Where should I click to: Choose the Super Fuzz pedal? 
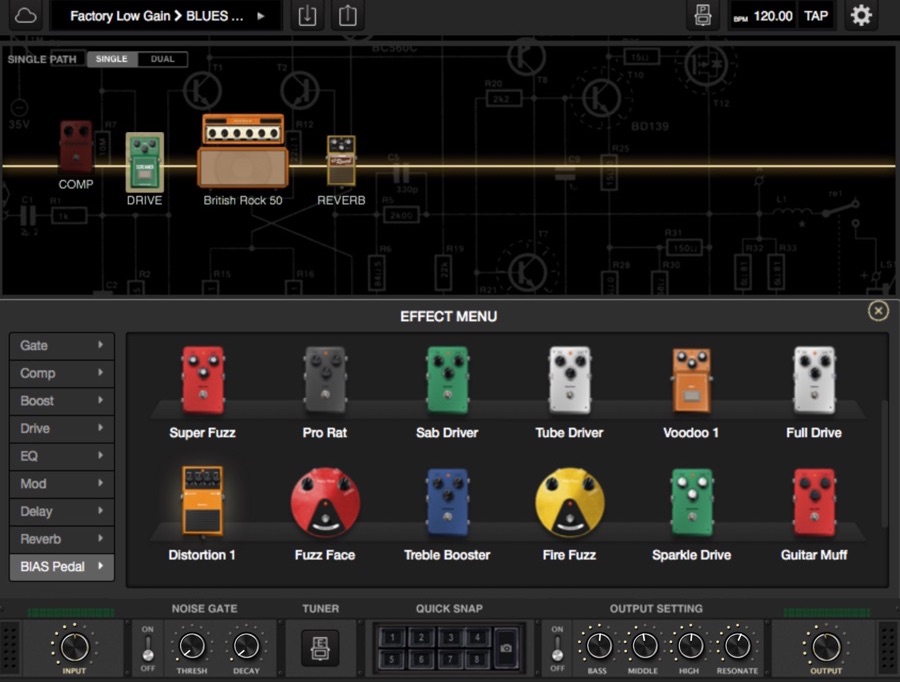[x=203, y=380]
